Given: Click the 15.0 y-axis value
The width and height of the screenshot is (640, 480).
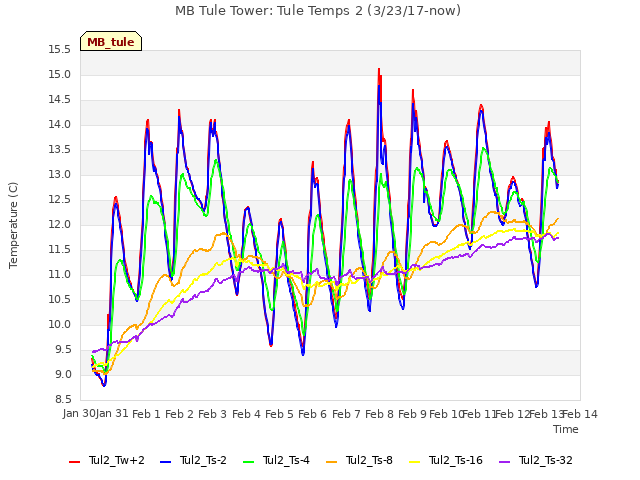Looking at the screenshot, I should tap(60, 75).
